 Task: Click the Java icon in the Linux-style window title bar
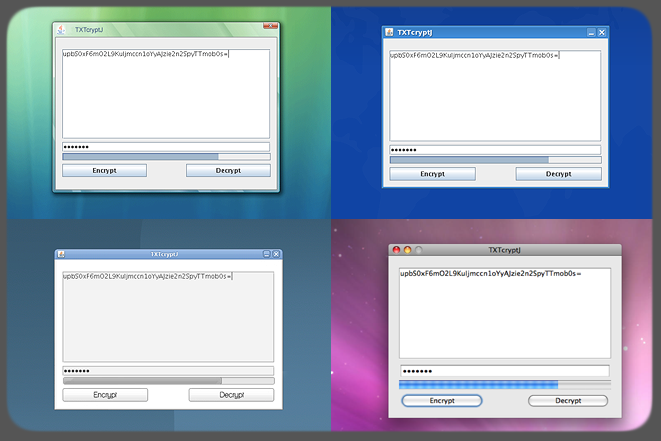62,254
